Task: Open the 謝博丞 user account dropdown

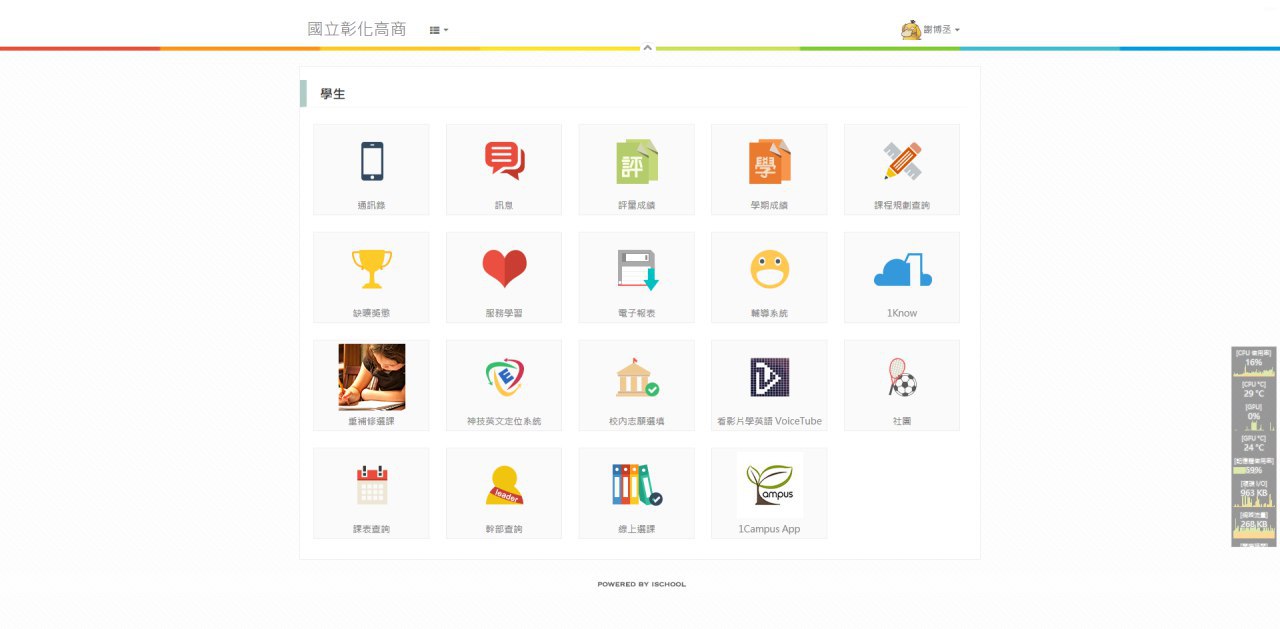Action: [x=931, y=30]
